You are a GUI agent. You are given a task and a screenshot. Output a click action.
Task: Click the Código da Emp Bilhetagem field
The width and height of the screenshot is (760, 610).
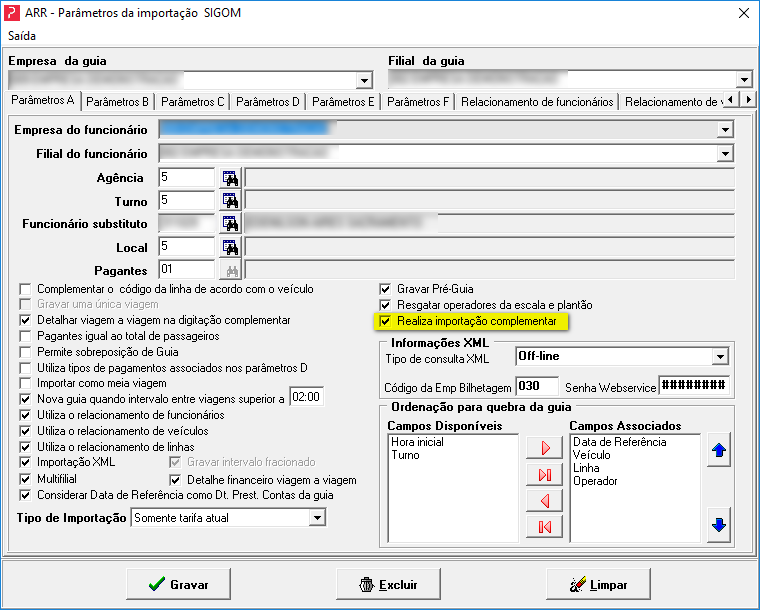point(537,386)
